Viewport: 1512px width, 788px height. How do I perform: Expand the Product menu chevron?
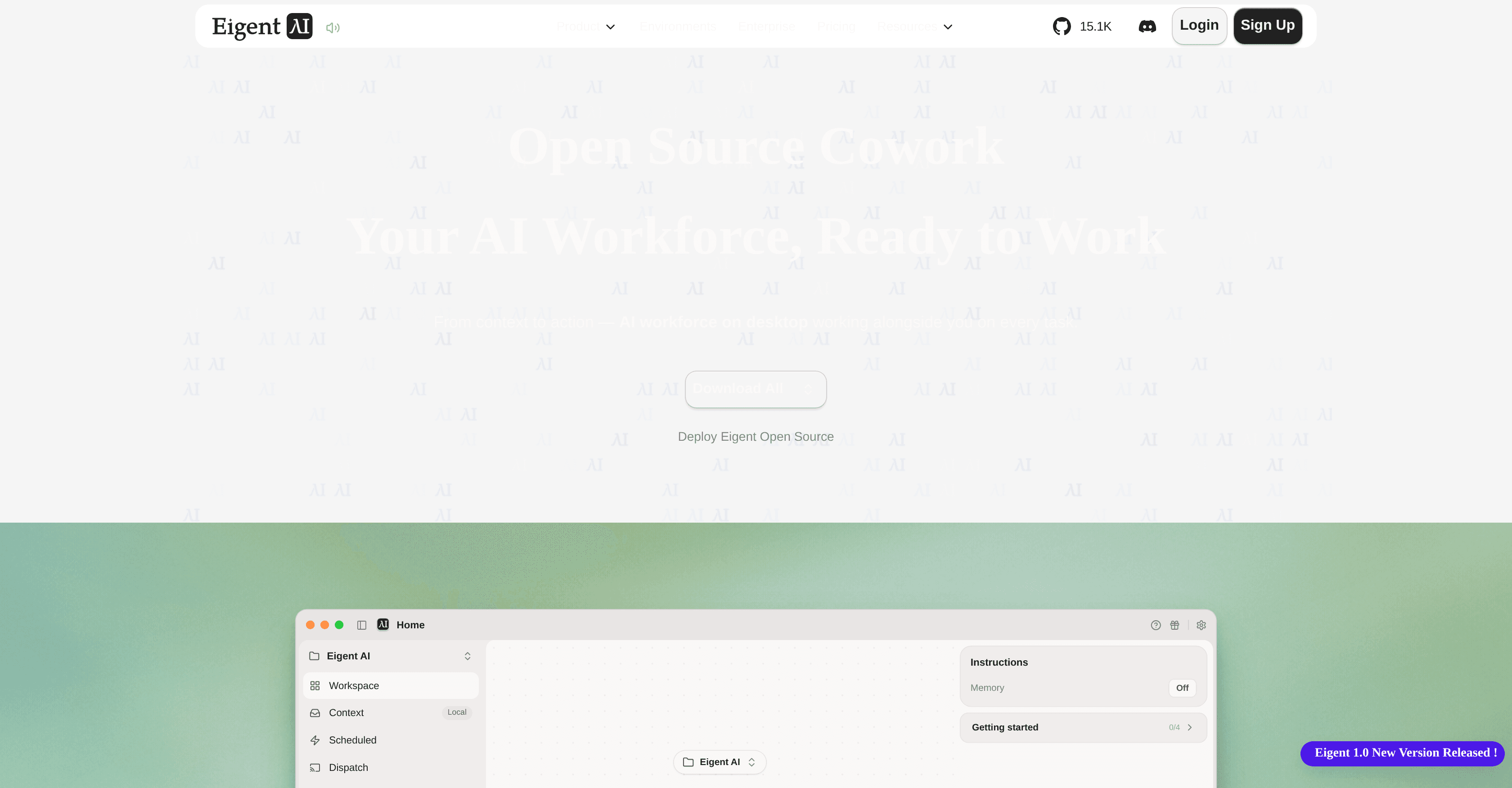click(x=611, y=27)
